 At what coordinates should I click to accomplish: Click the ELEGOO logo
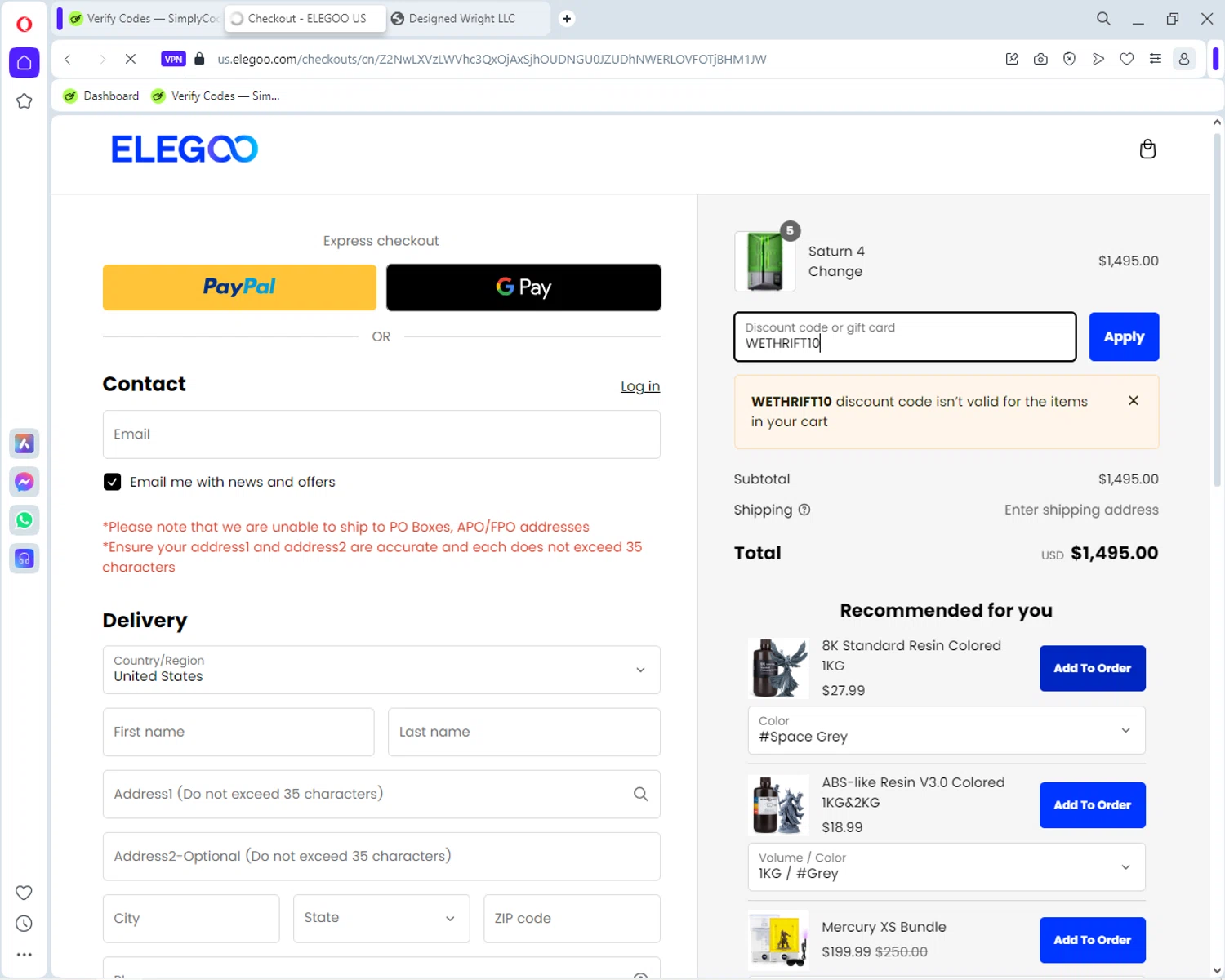point(185,149)
